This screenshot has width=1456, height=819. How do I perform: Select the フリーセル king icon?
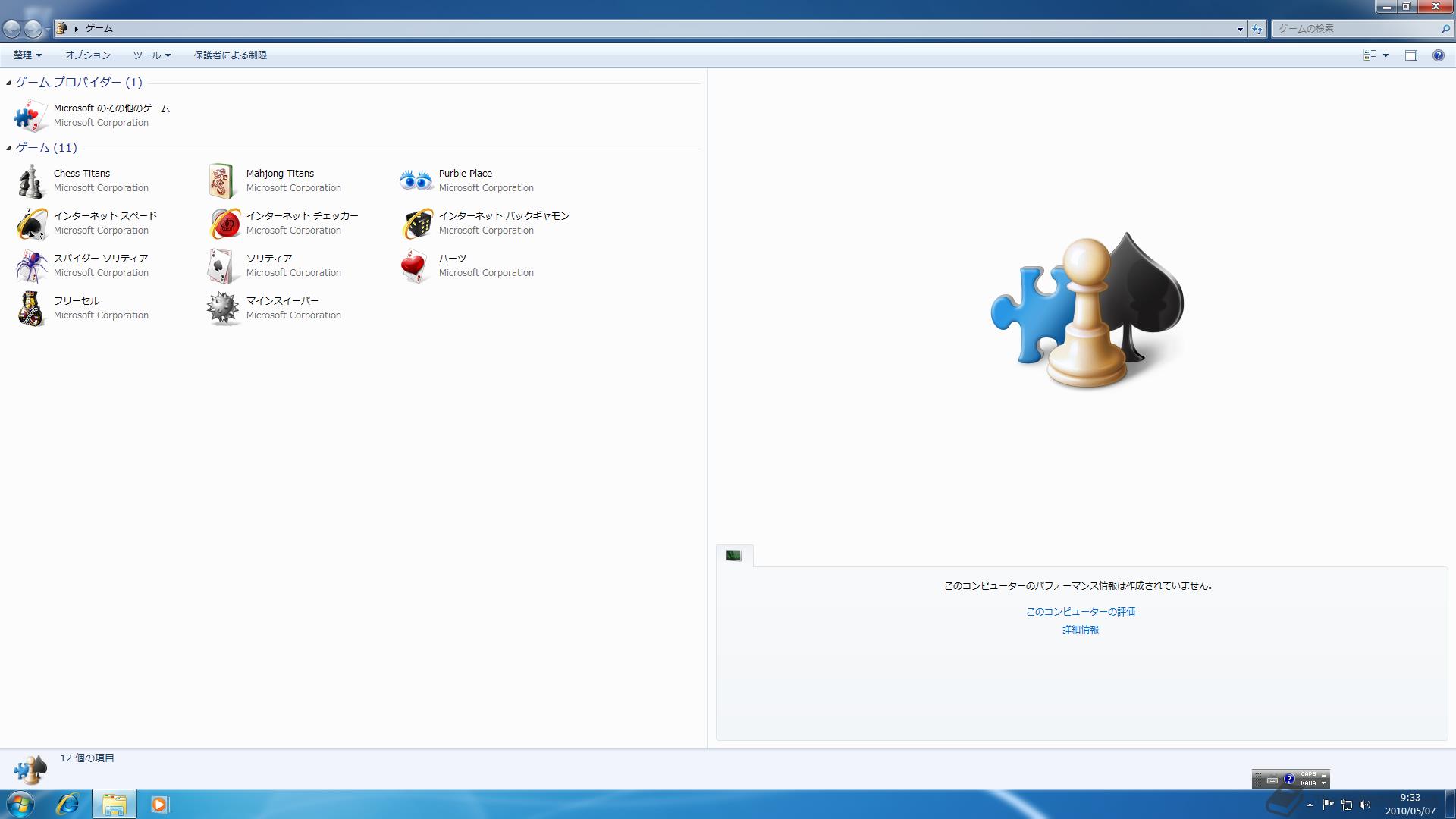pyautogui.click(x=31, y=309)
